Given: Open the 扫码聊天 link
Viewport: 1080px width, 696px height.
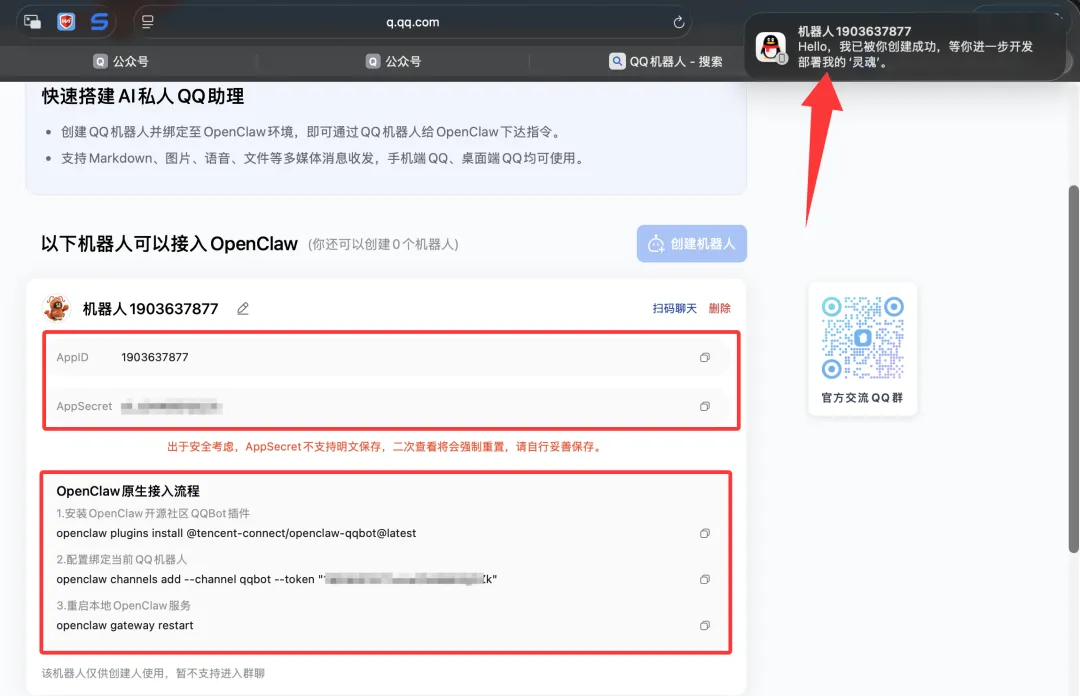Looking at the screenshot, I should pyautogui.click(x=674, y=309).
